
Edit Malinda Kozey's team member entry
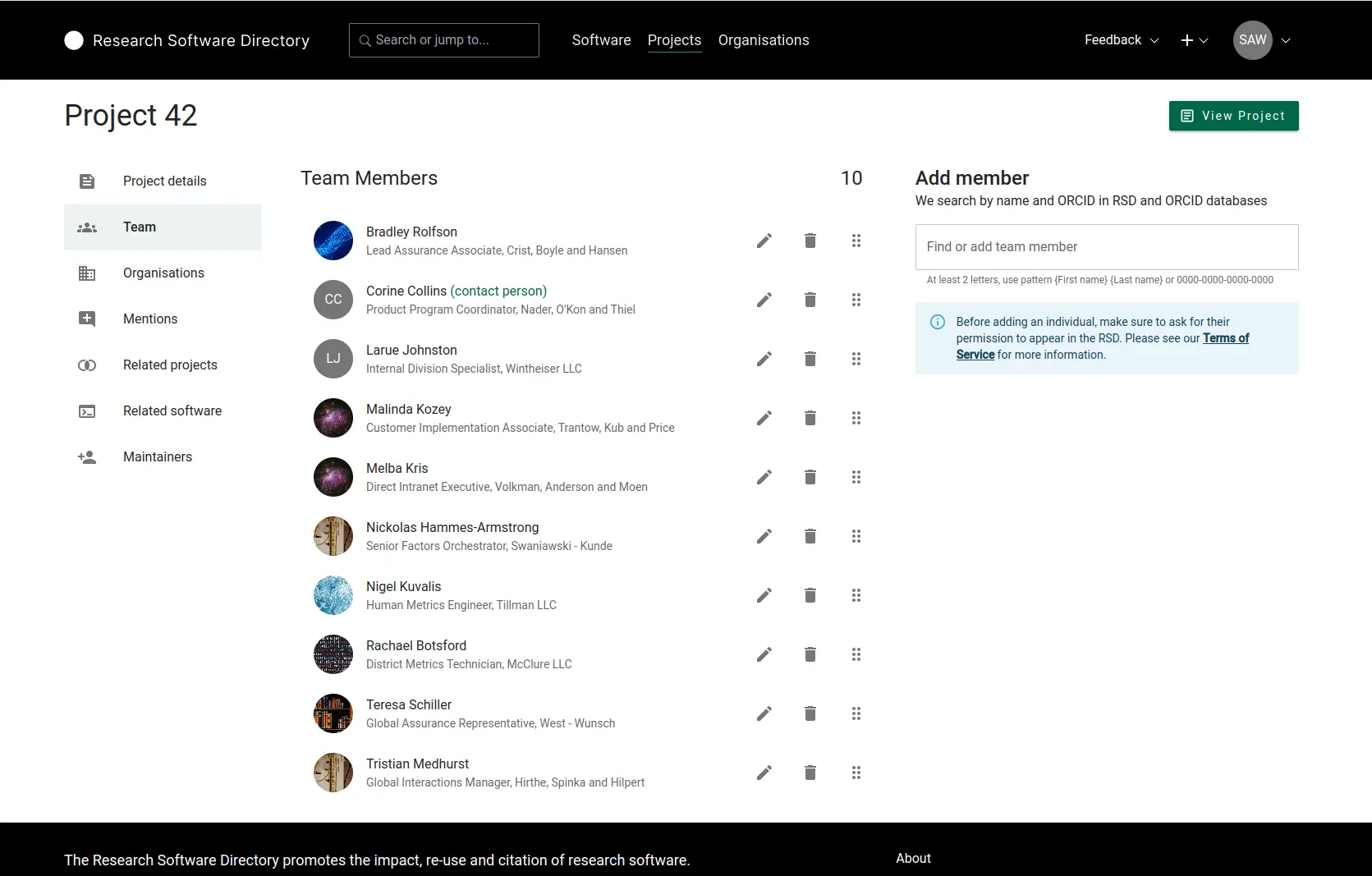coord(764,418)
